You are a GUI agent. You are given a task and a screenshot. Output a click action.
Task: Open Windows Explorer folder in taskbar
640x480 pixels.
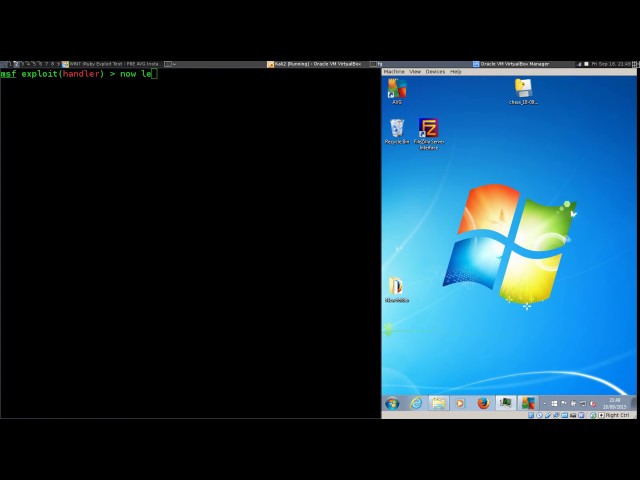(439, 404)
